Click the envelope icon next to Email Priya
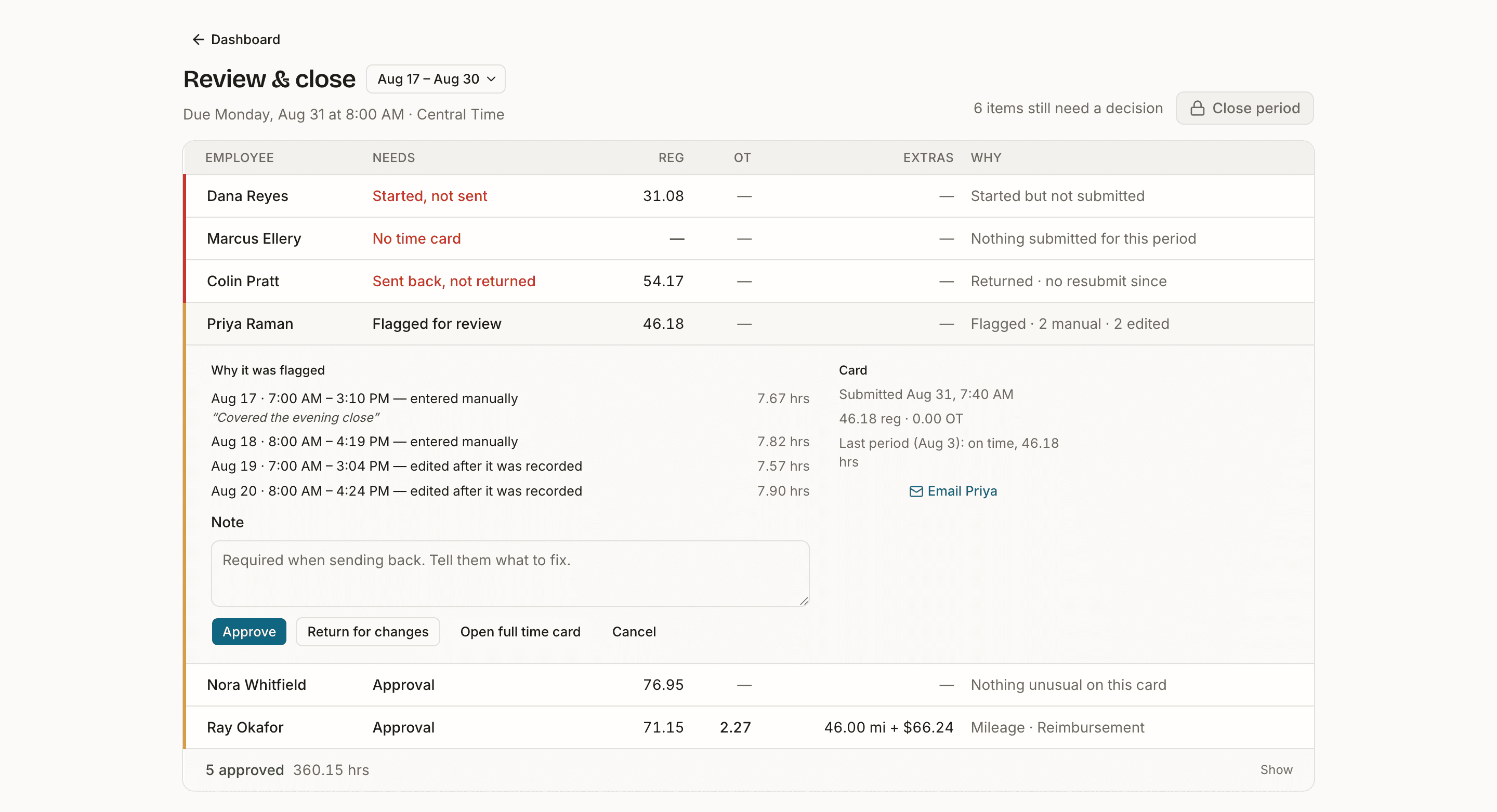1497x812 pixels. 916,491
